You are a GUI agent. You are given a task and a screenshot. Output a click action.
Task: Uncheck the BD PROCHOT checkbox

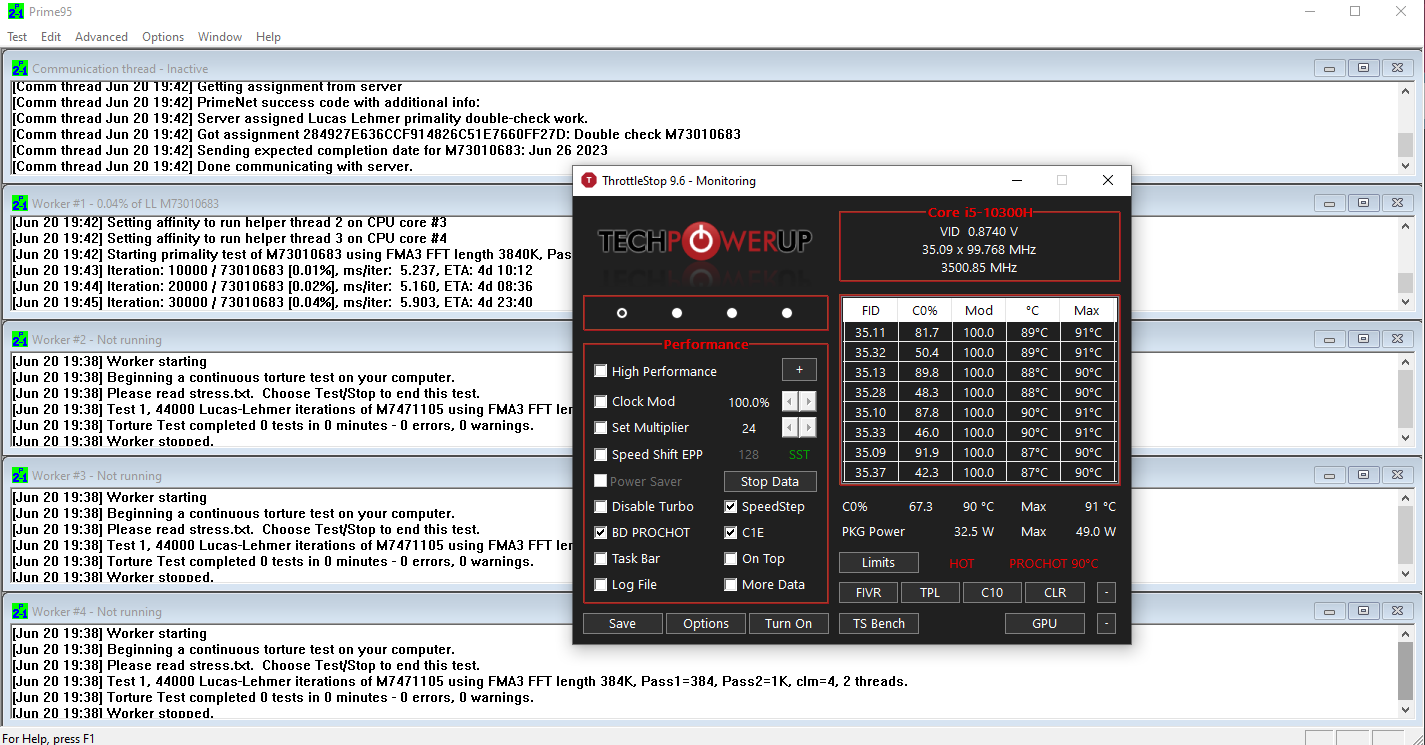pyautogui.click(x=601, y=533)
